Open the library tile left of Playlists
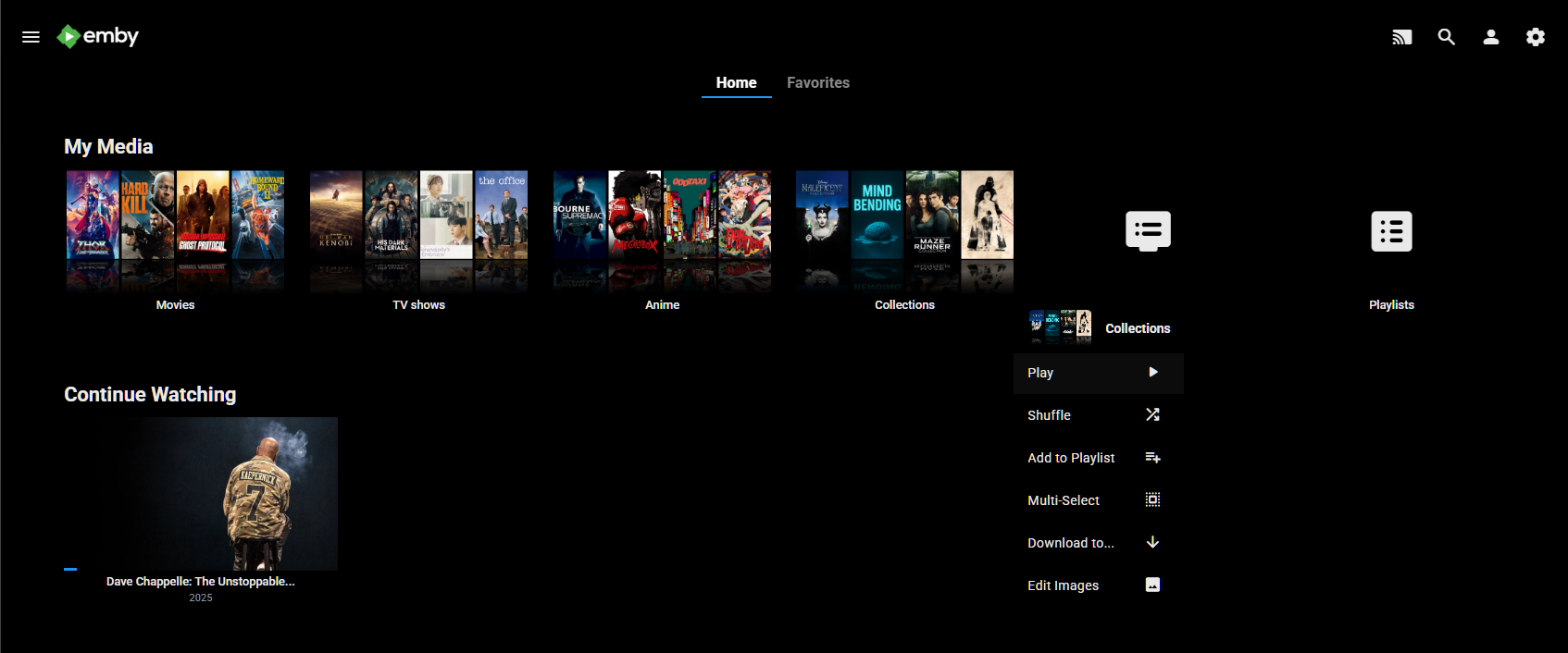Screen dimensions: 1568x653 1148,231
